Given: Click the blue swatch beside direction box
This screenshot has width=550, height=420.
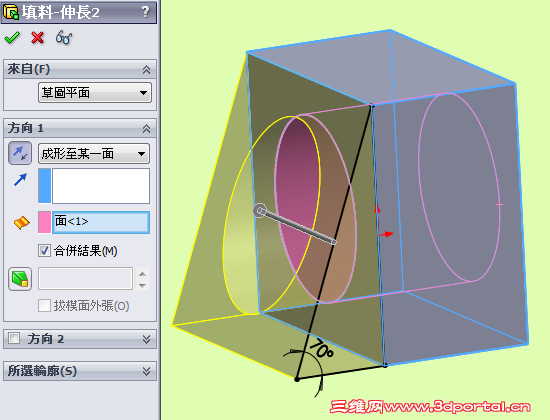Looking at the screenshot, I should pos(45,186).
